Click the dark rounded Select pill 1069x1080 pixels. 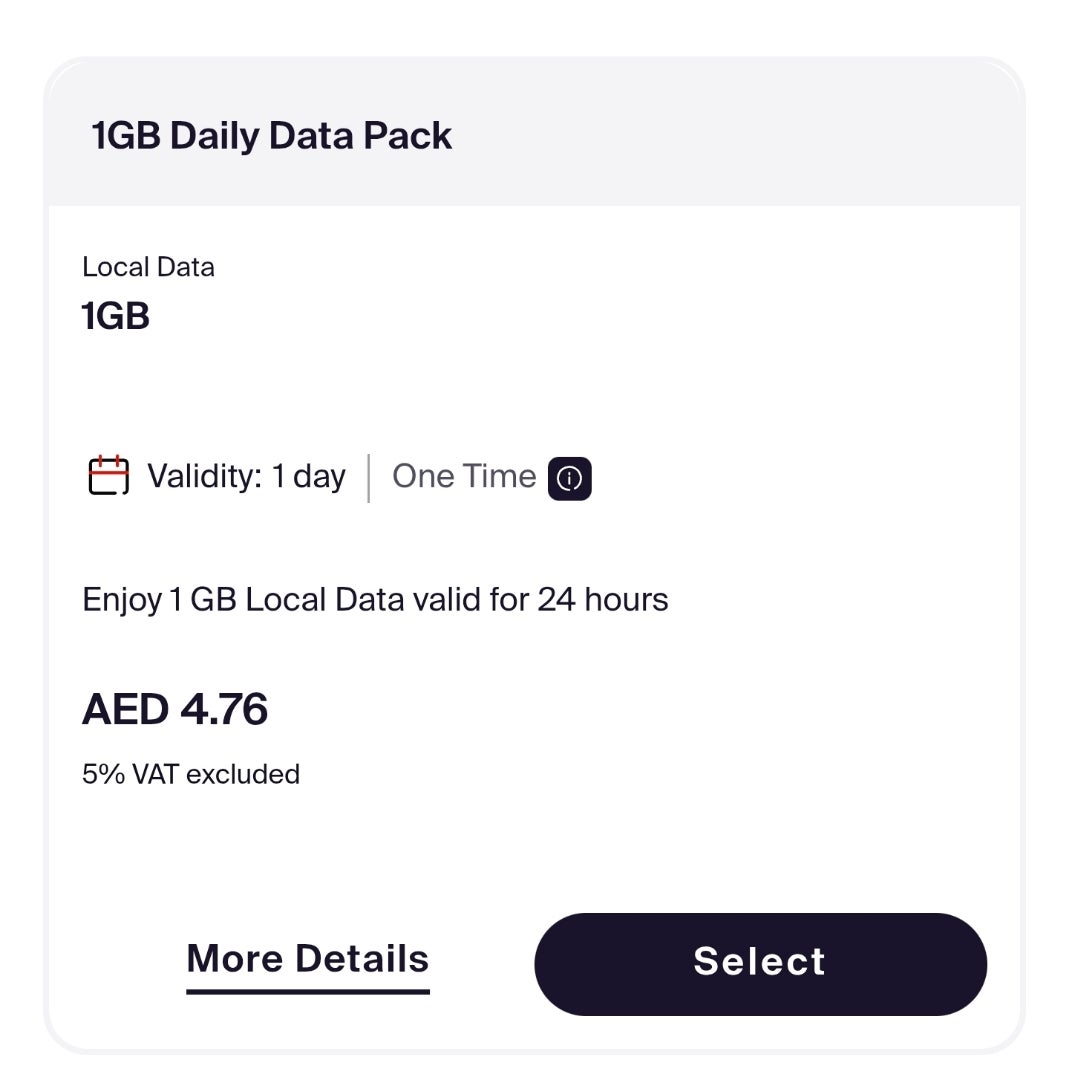click(760, 963)
